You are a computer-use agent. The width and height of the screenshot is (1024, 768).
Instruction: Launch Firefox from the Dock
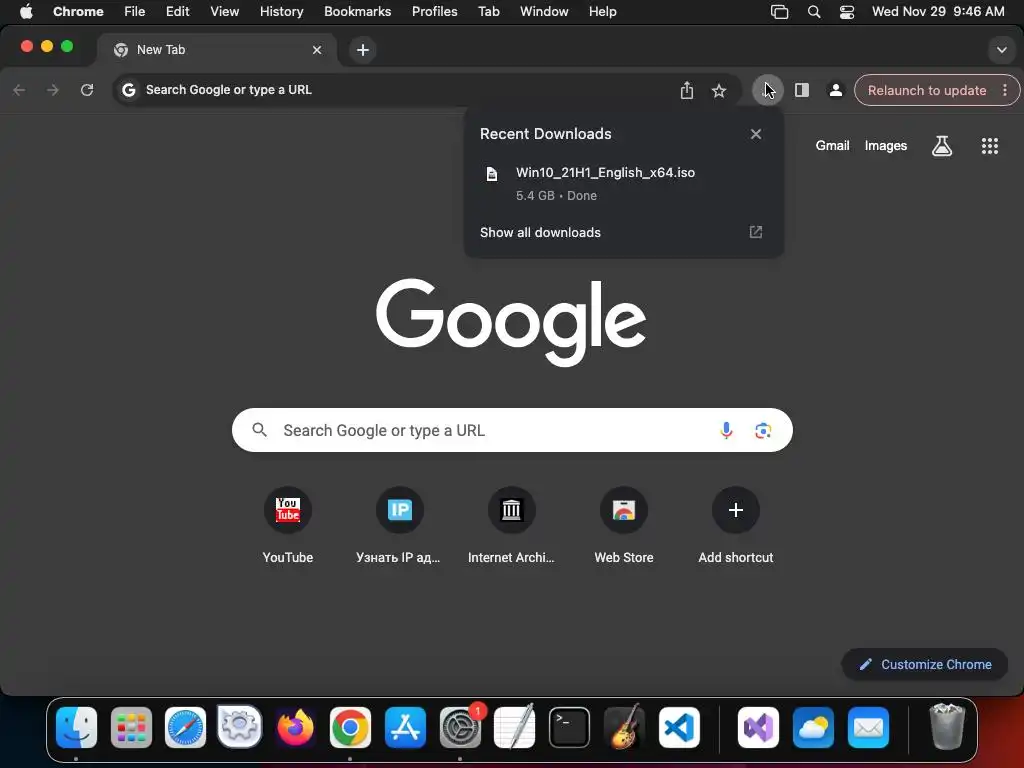(x=295, y=727)
